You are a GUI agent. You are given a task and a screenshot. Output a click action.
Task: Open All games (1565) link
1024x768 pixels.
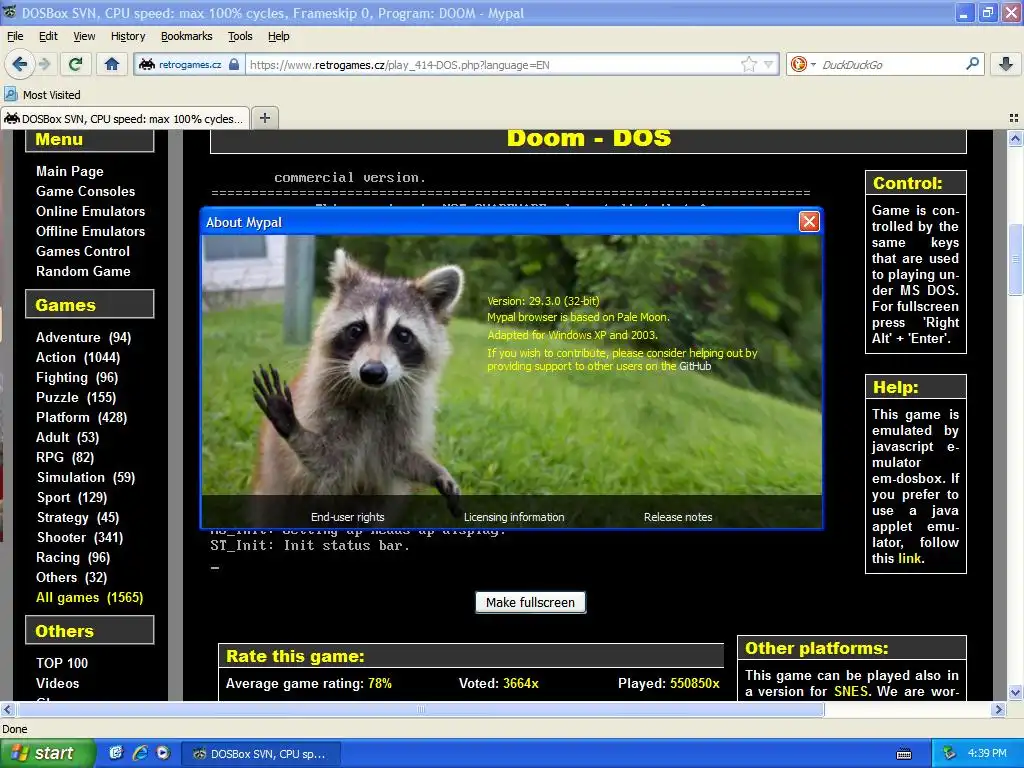89,598
